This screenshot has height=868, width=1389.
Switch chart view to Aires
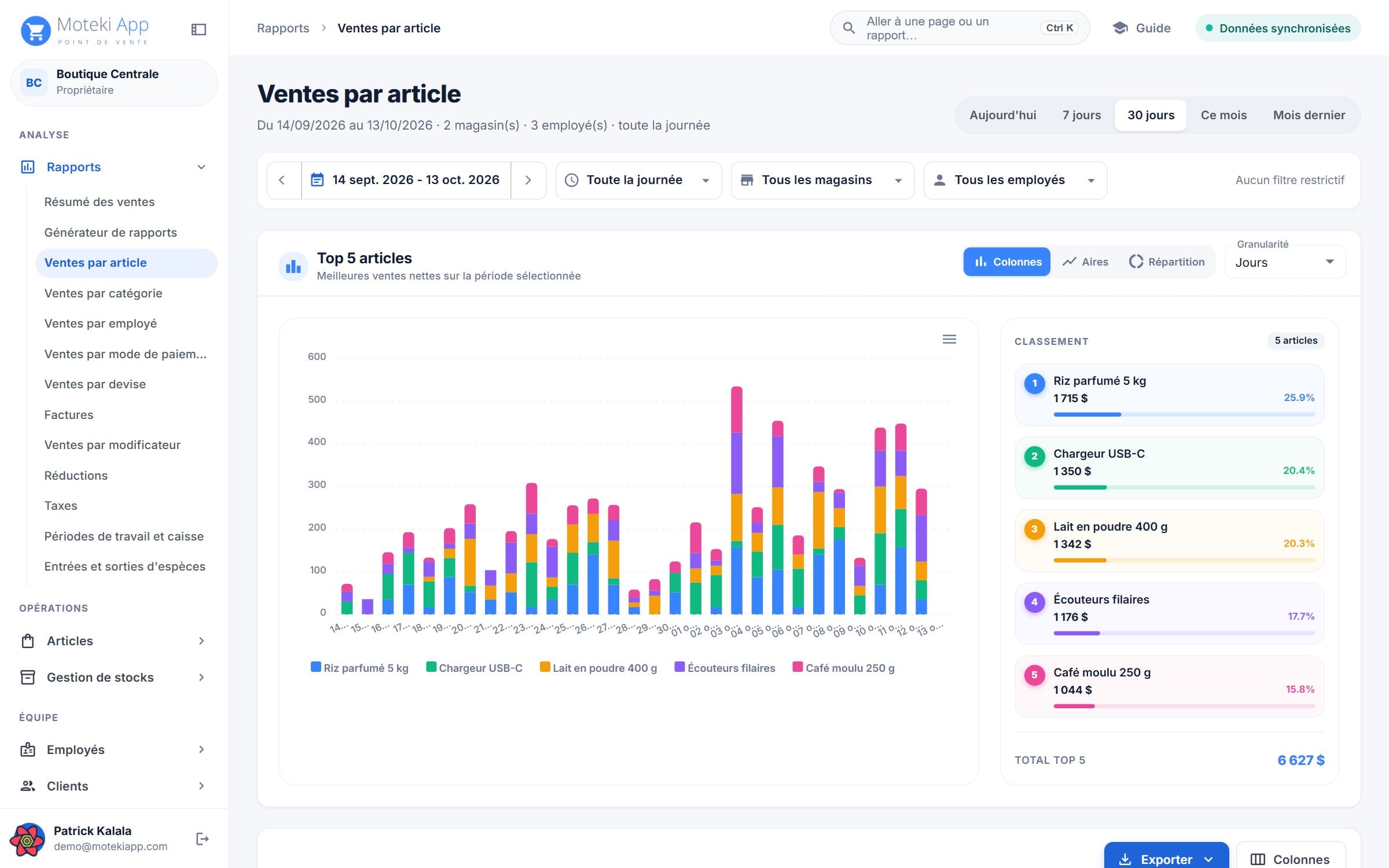click(1085, 262)
